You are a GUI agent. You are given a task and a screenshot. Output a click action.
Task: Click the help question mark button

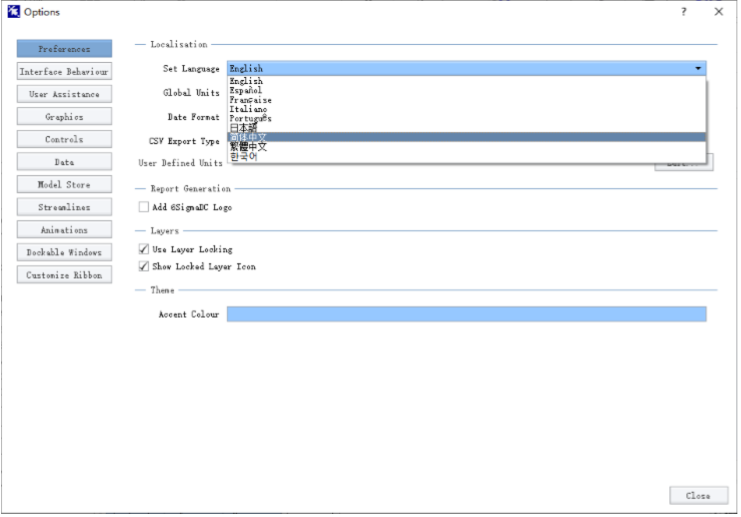(684, 12)
